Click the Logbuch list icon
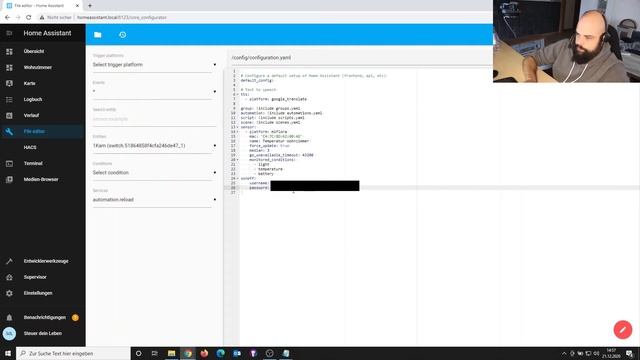640x360 pixels. tap(9, 99)
